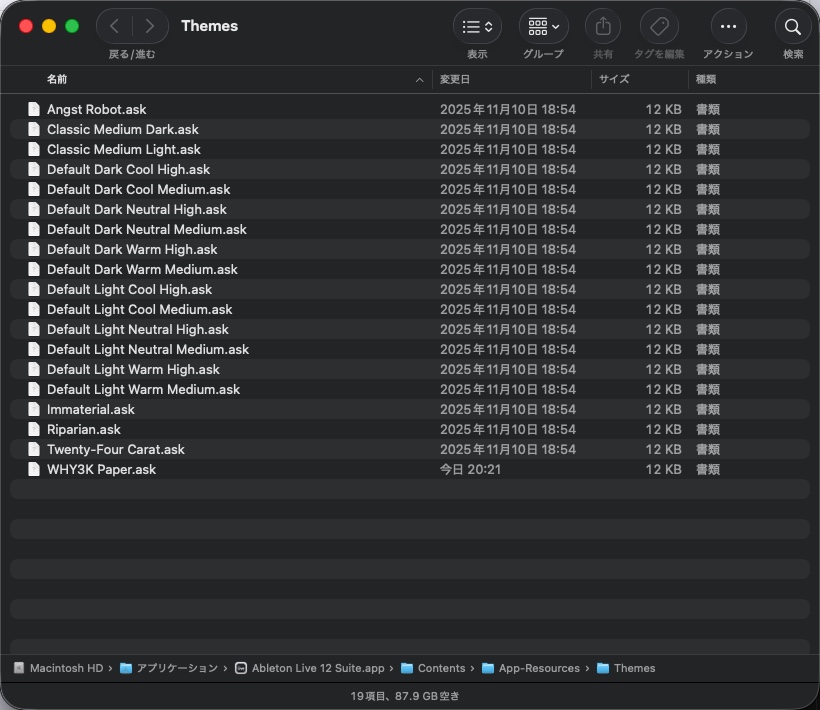
Task: Select the Default Light Neutral Medium.ask icon
Action: [34, 349]
